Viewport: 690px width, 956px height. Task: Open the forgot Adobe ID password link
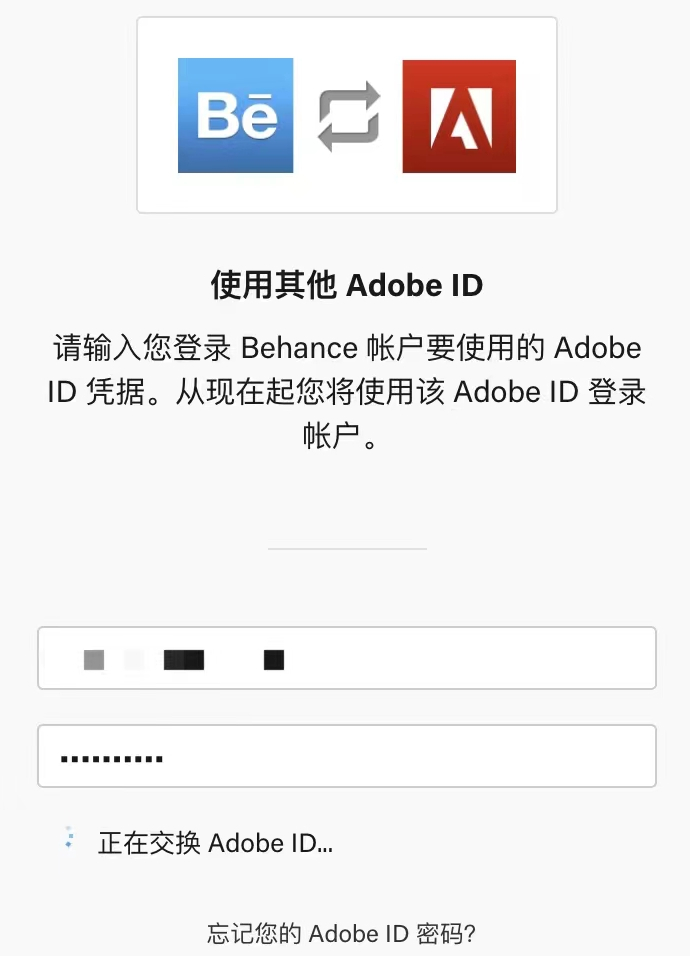347,933
